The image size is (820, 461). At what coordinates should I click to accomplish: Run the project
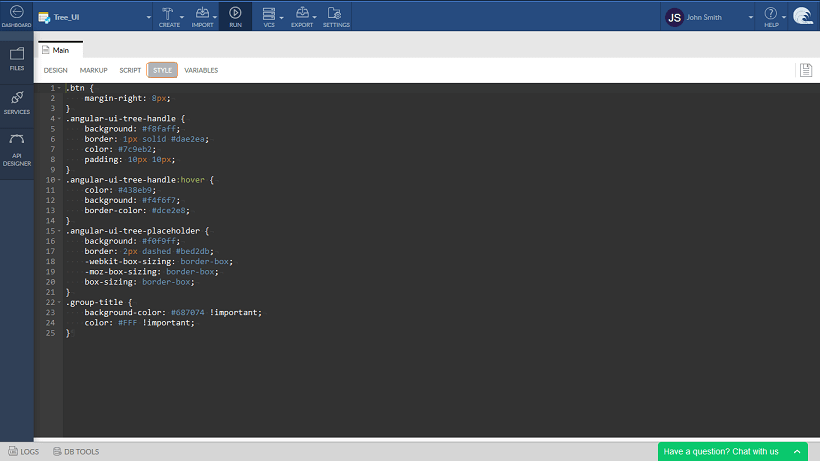tap(234, 15)
